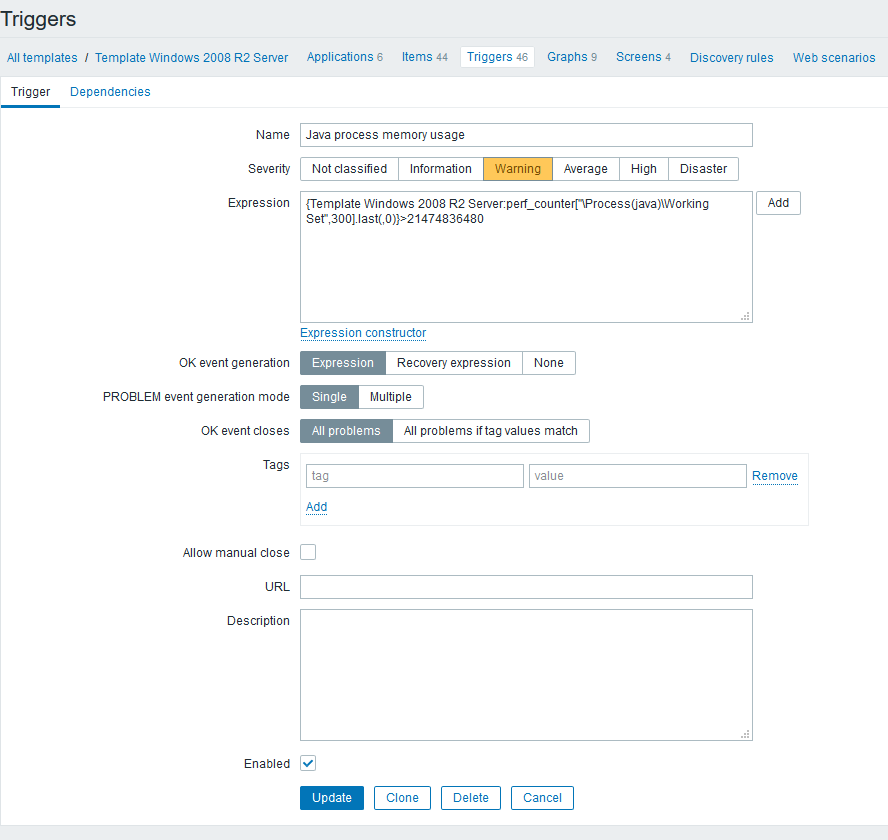Screen dimensions: 888x840
Task: Click the Name input field
Action: tap(526, 135)
